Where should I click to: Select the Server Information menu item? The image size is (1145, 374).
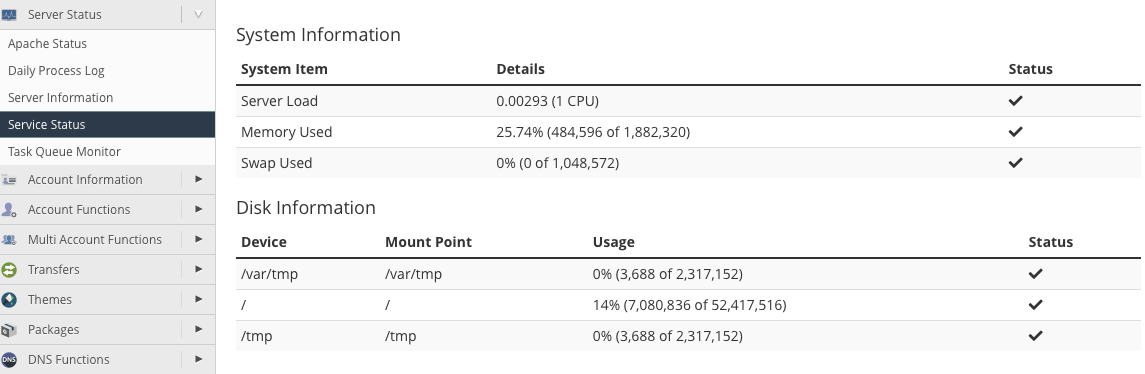[61, 98]
